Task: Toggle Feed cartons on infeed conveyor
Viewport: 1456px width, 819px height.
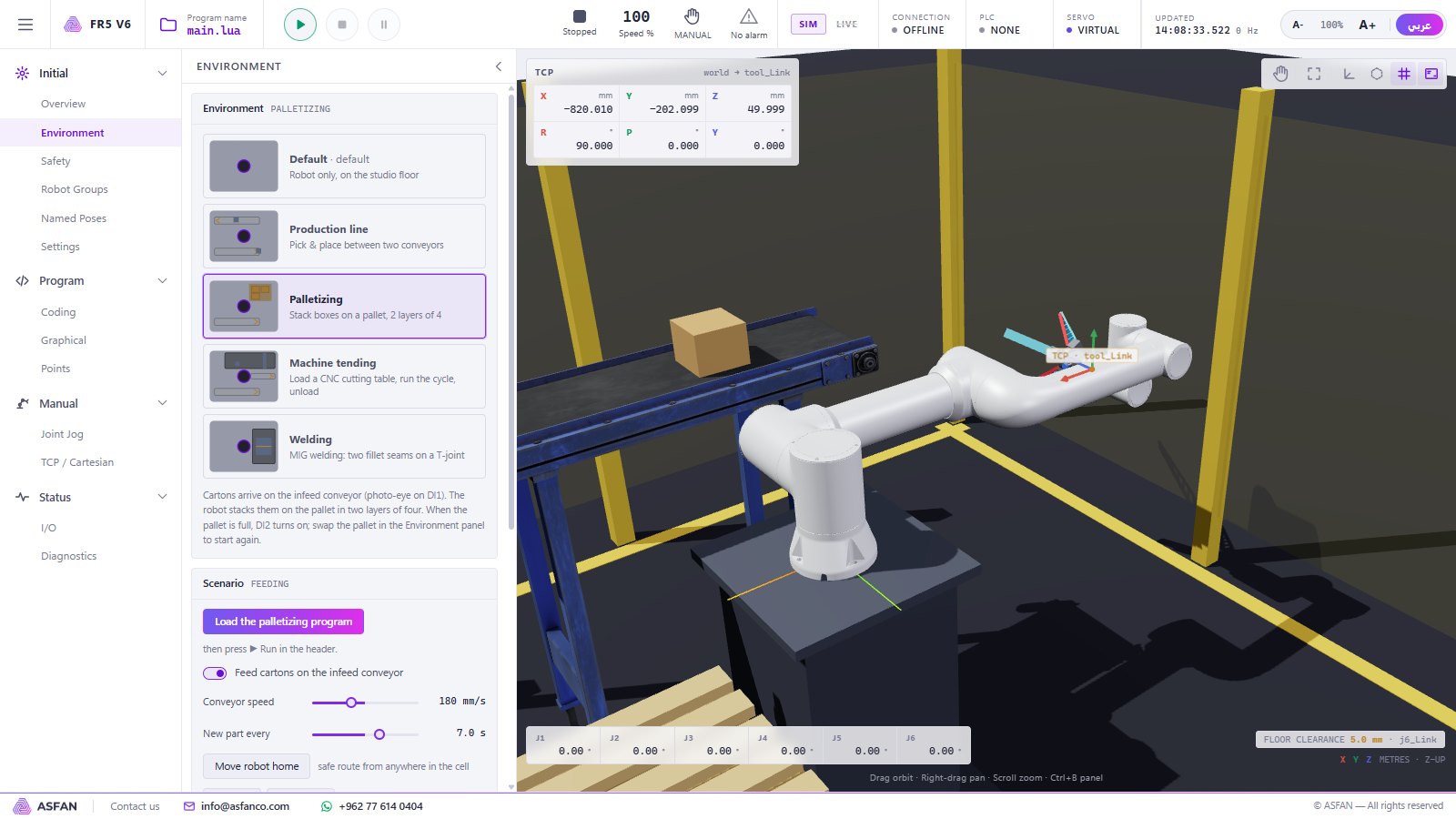Action: coord(215,673)
